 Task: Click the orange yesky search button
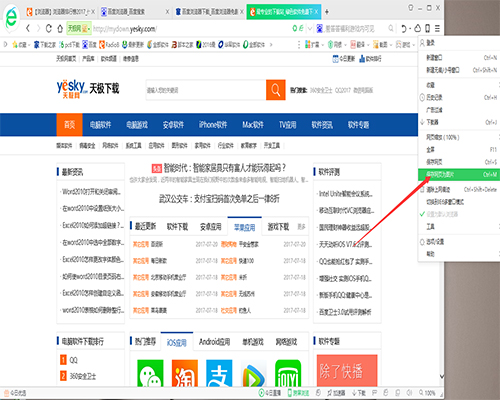coord(276,90)
